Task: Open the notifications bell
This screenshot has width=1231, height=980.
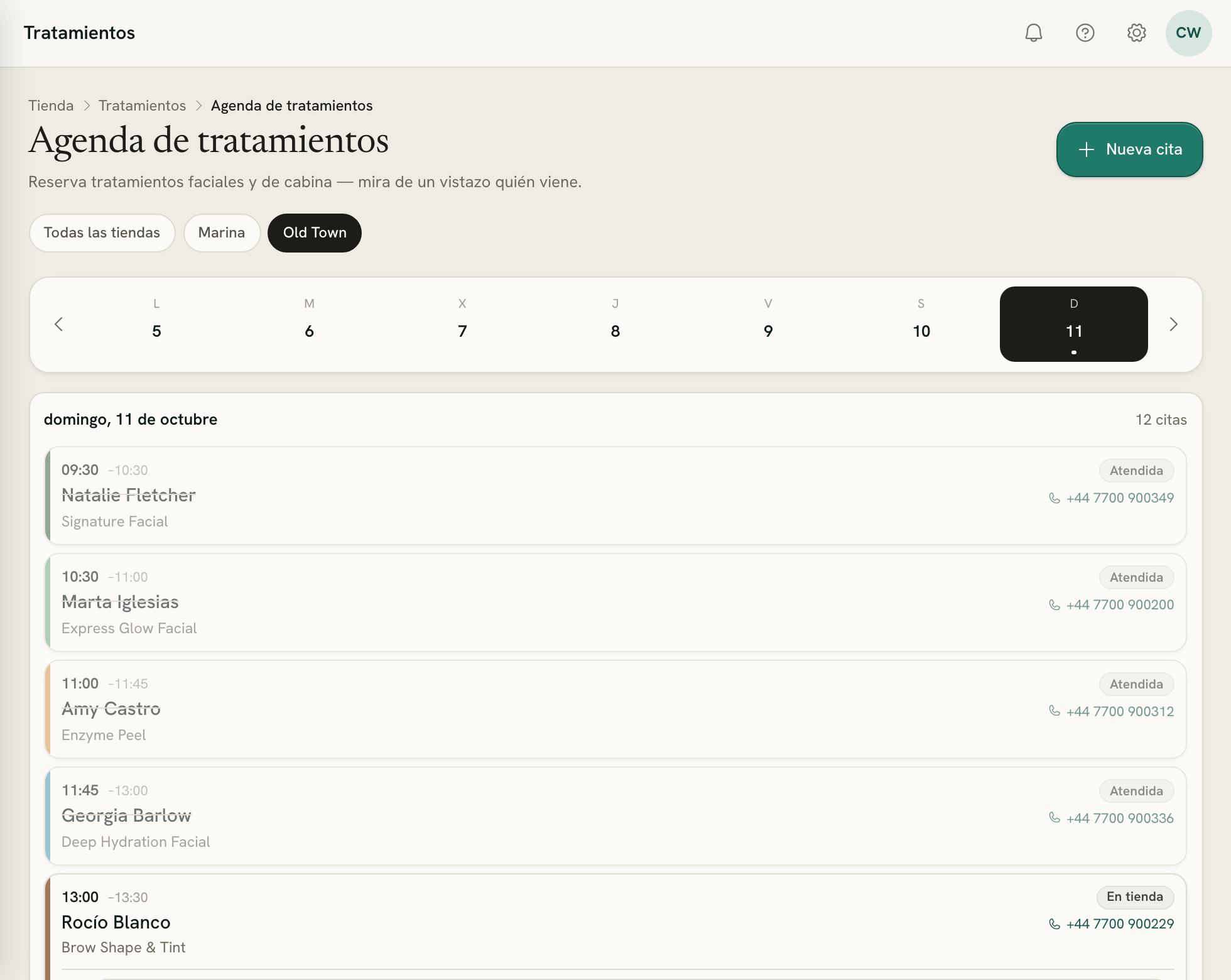Action: pyautogui.click(x=1034, y=33)
